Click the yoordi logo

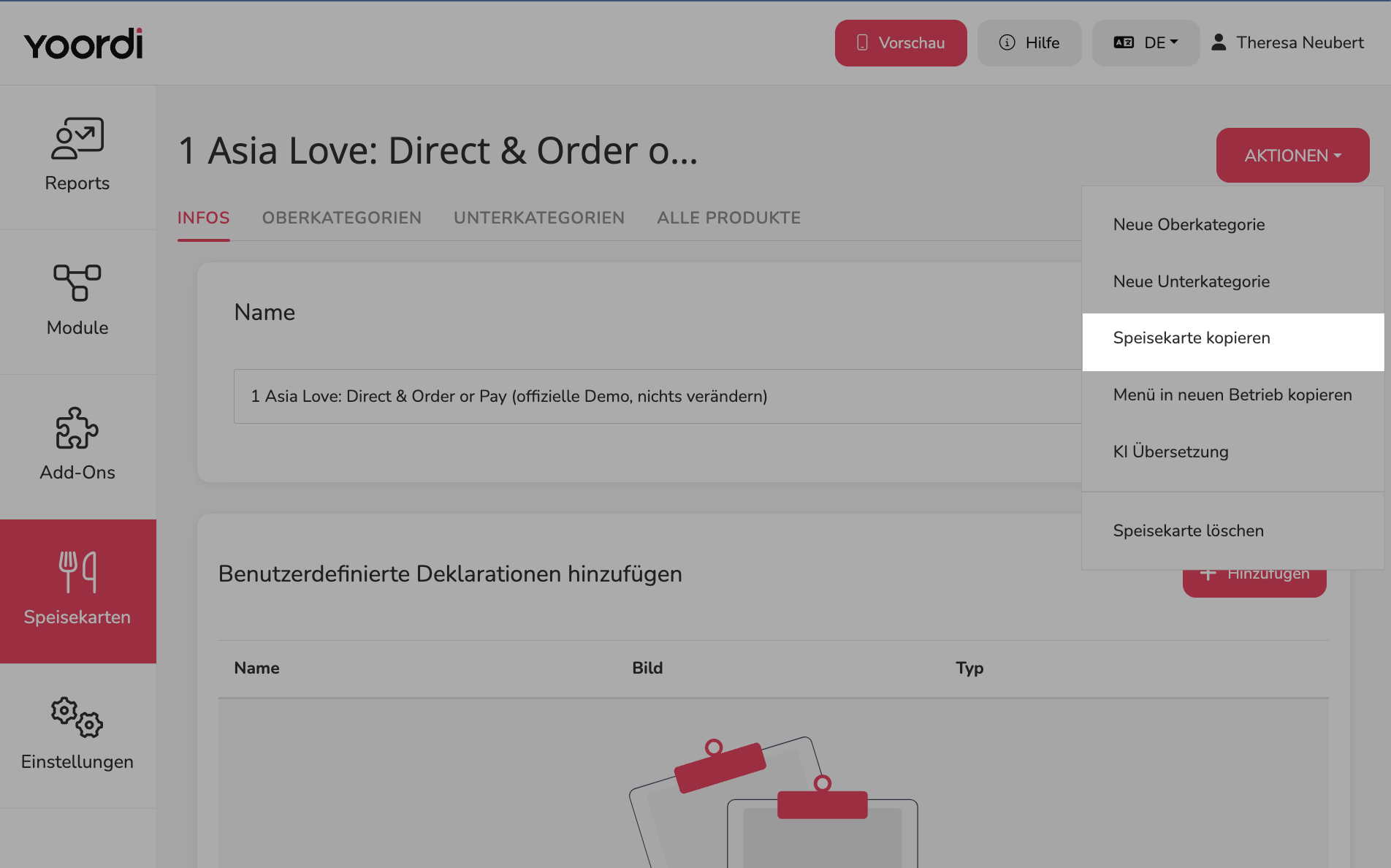(x=83, y=44)
